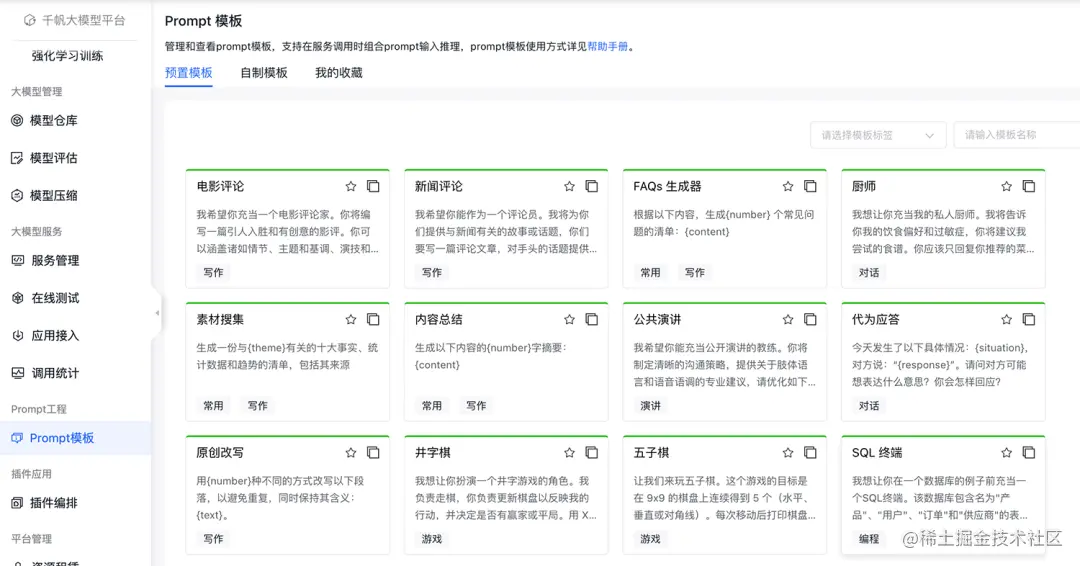The width and height of the screenshot is (1080, 566).
Task: Click the 请输入模板名称 search field
Action: (1017, 135)
